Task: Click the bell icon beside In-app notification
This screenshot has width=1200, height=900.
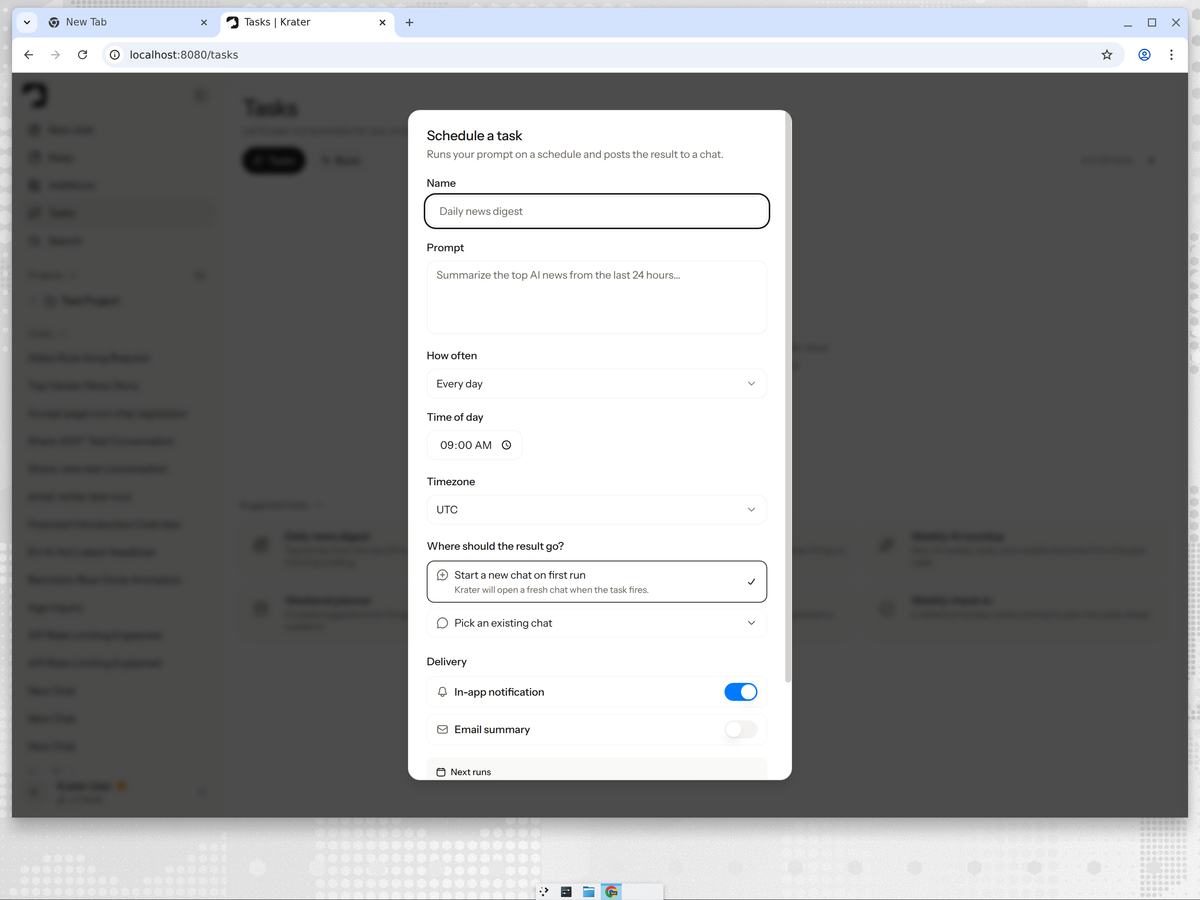Action: (x=442, y=692)
